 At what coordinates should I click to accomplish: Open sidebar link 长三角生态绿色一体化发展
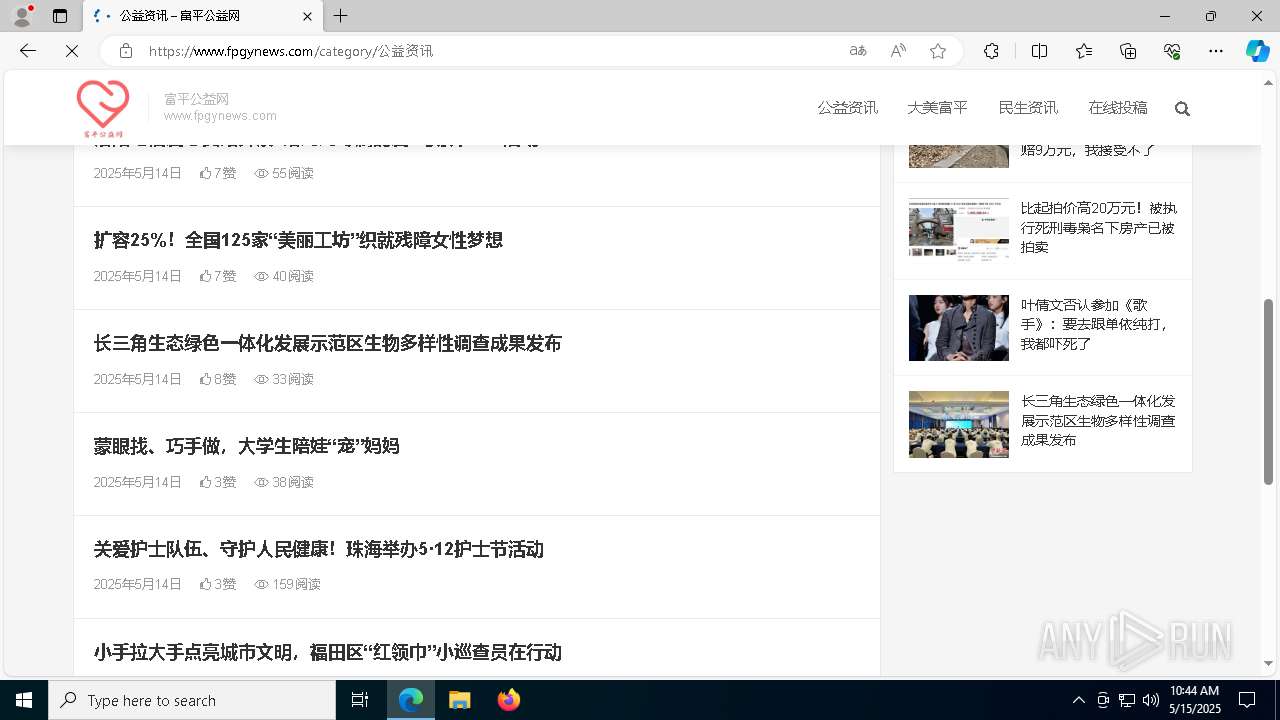pyautogui.click(x=1098, y=420)
